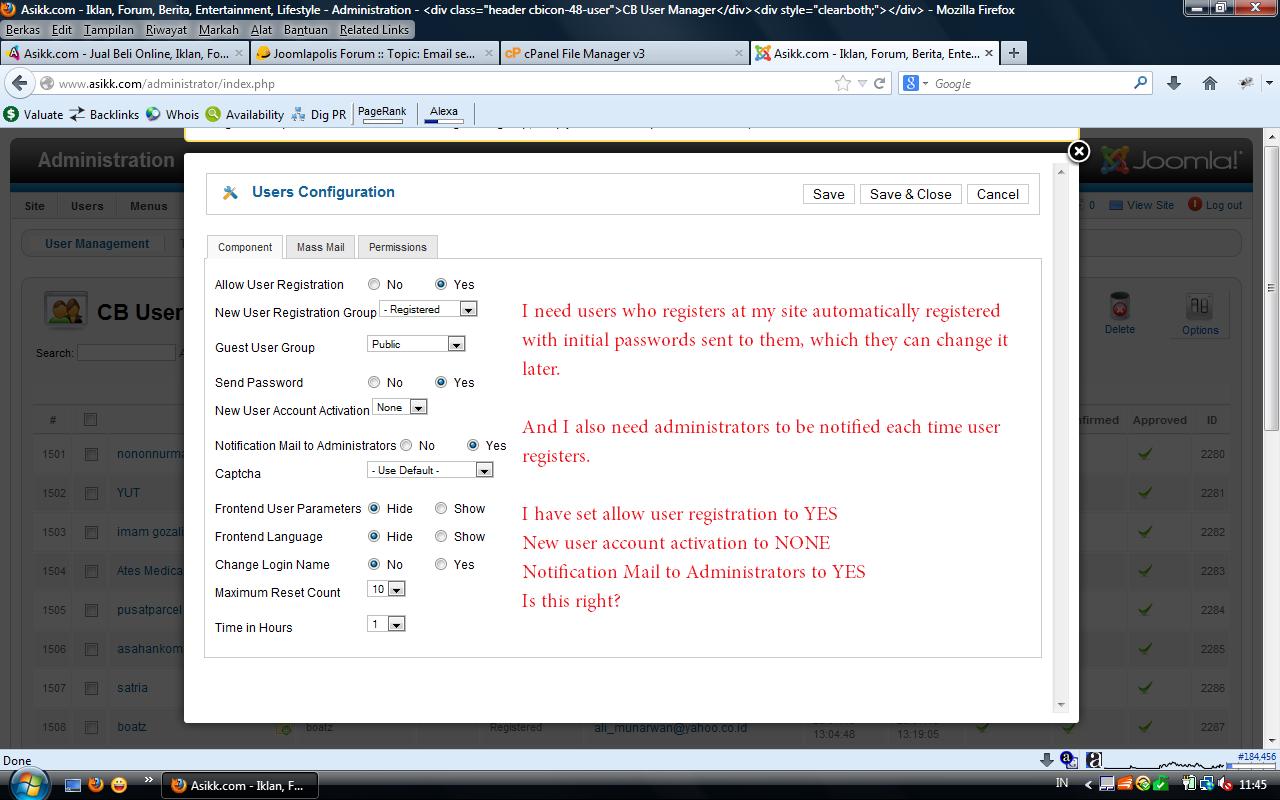Switch to the Joomlapolis Forum browser tab
Screen dimensions: 1280x800
click(x=374, y=53)
